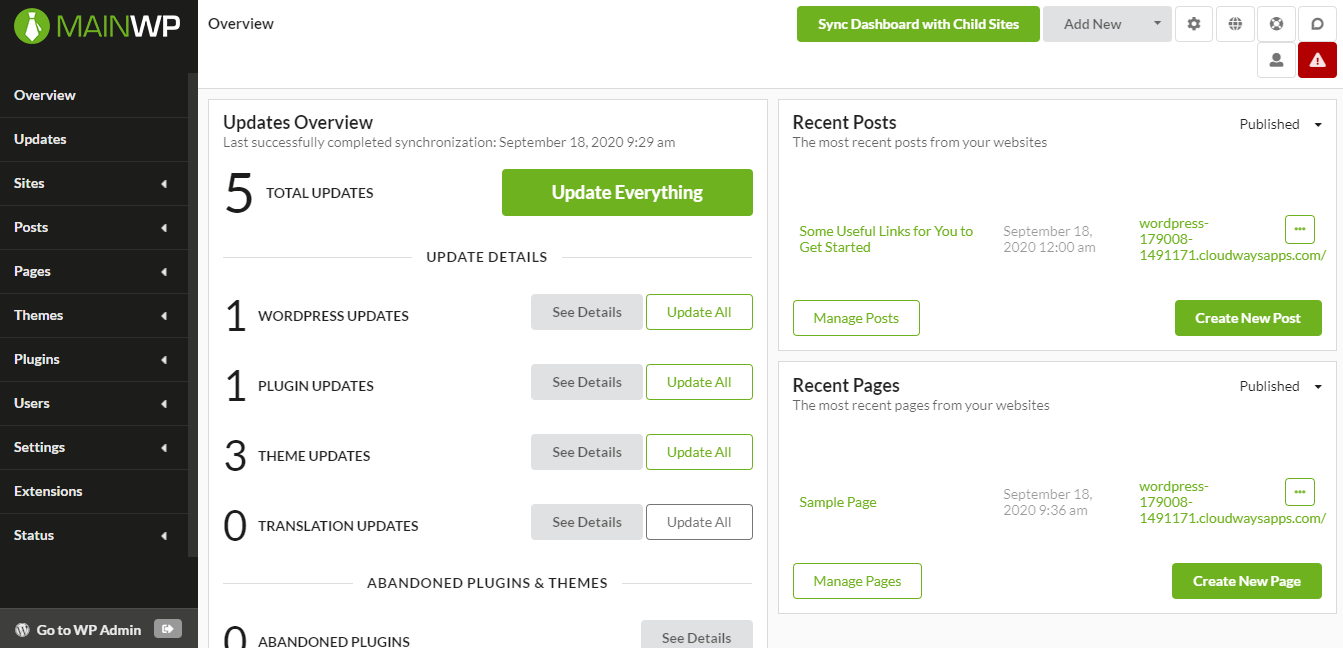Viewport: 1343px width, 648px height.
Task: Open the Recent Pages Published dropdown
Action: point(1281,386)
